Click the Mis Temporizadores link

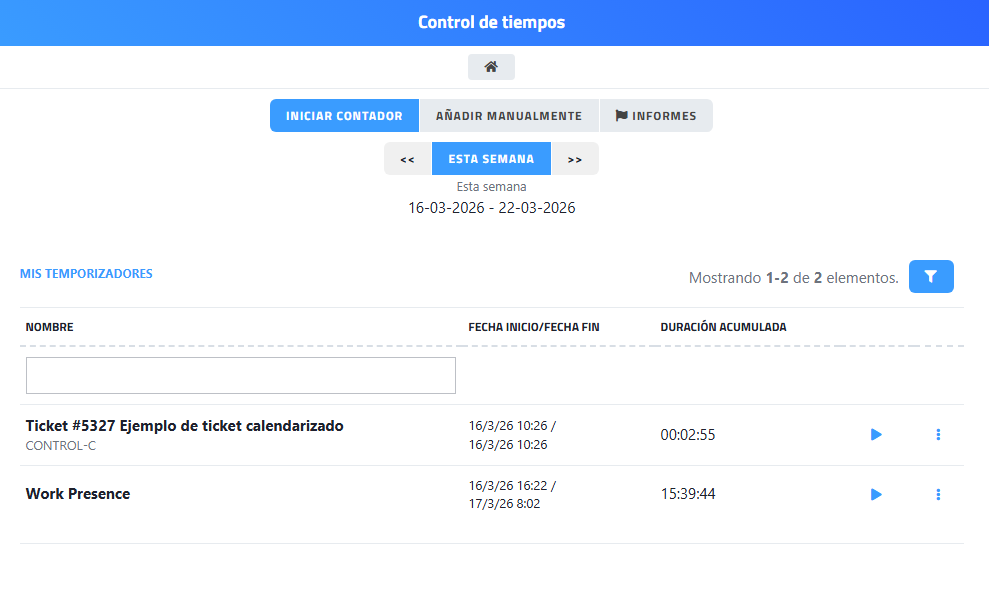(x=86, y=273)
